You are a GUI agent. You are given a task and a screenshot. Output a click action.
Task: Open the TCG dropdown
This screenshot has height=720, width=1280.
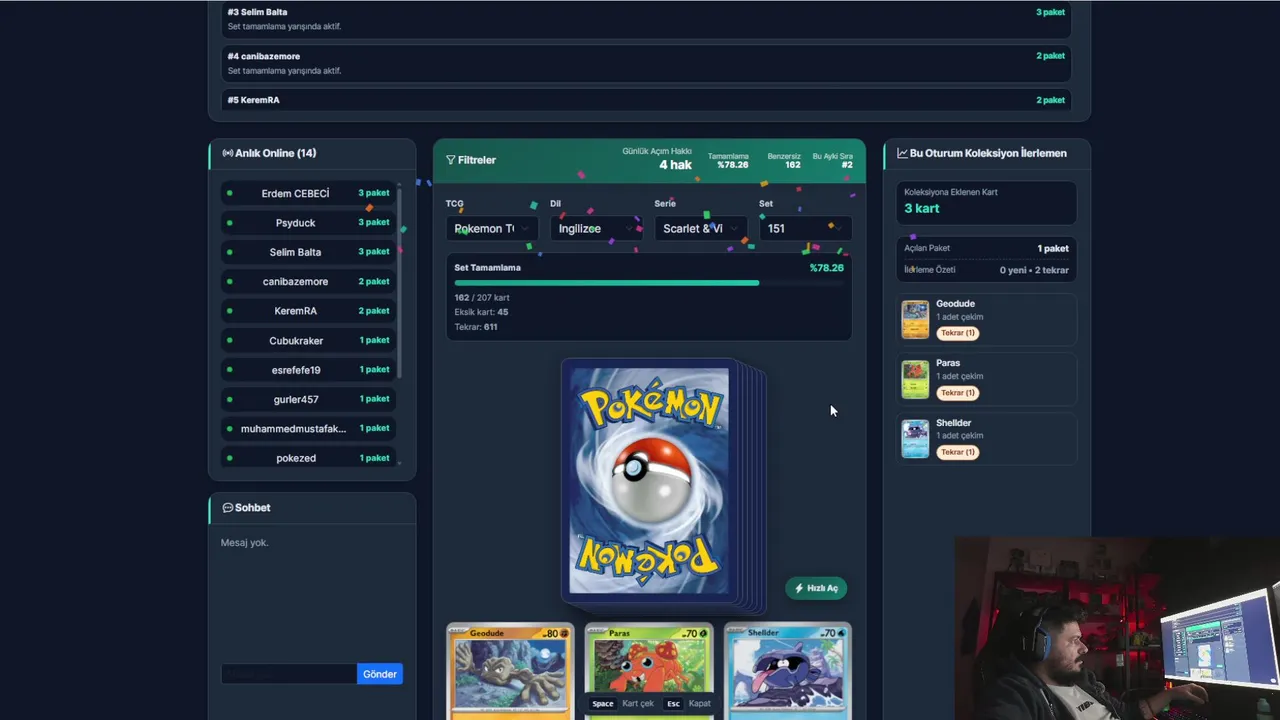(x=491, y=229)
